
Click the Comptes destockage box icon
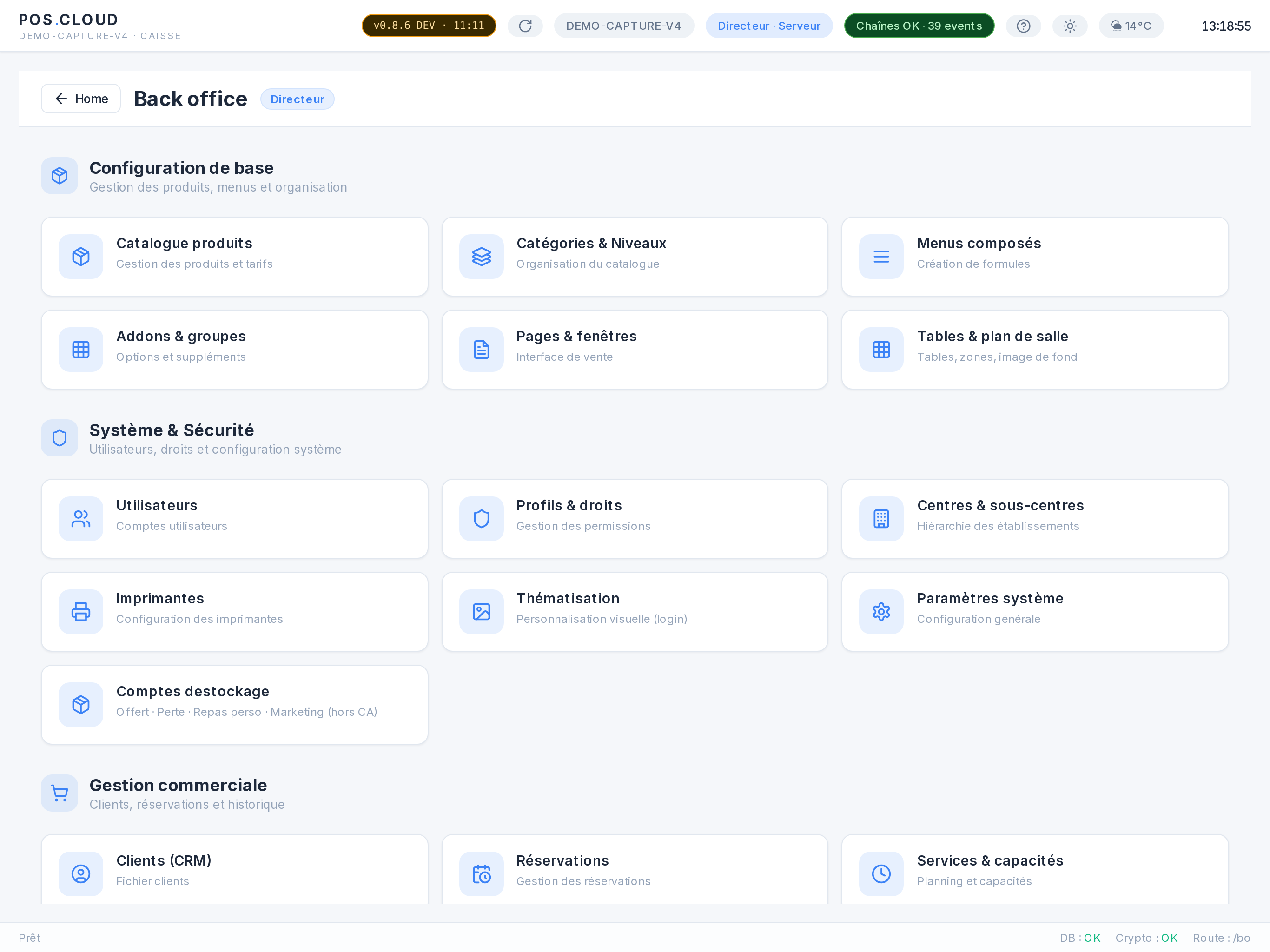(81, 705)
